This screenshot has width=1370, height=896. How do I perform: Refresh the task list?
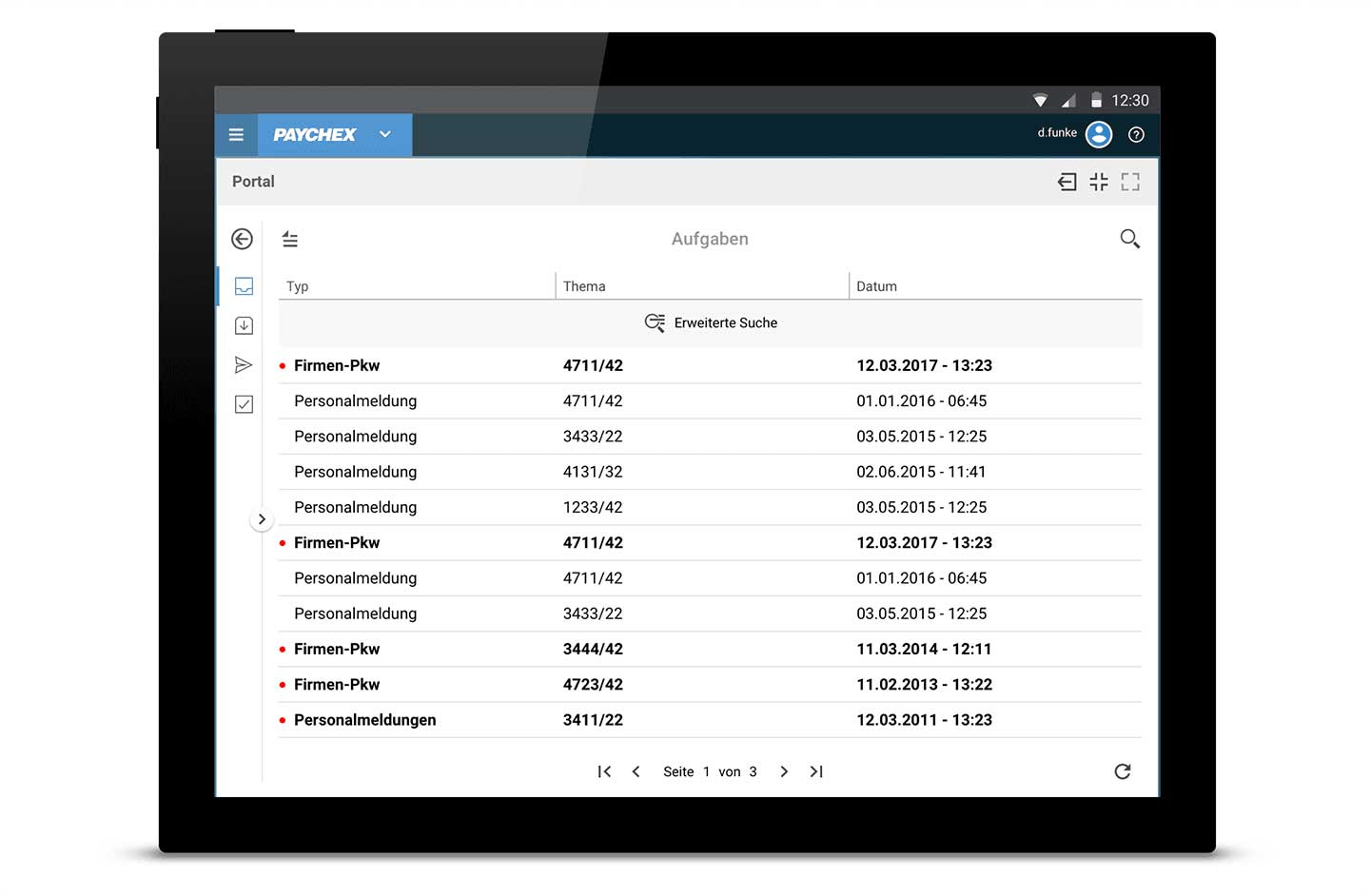click(1123, 771)
